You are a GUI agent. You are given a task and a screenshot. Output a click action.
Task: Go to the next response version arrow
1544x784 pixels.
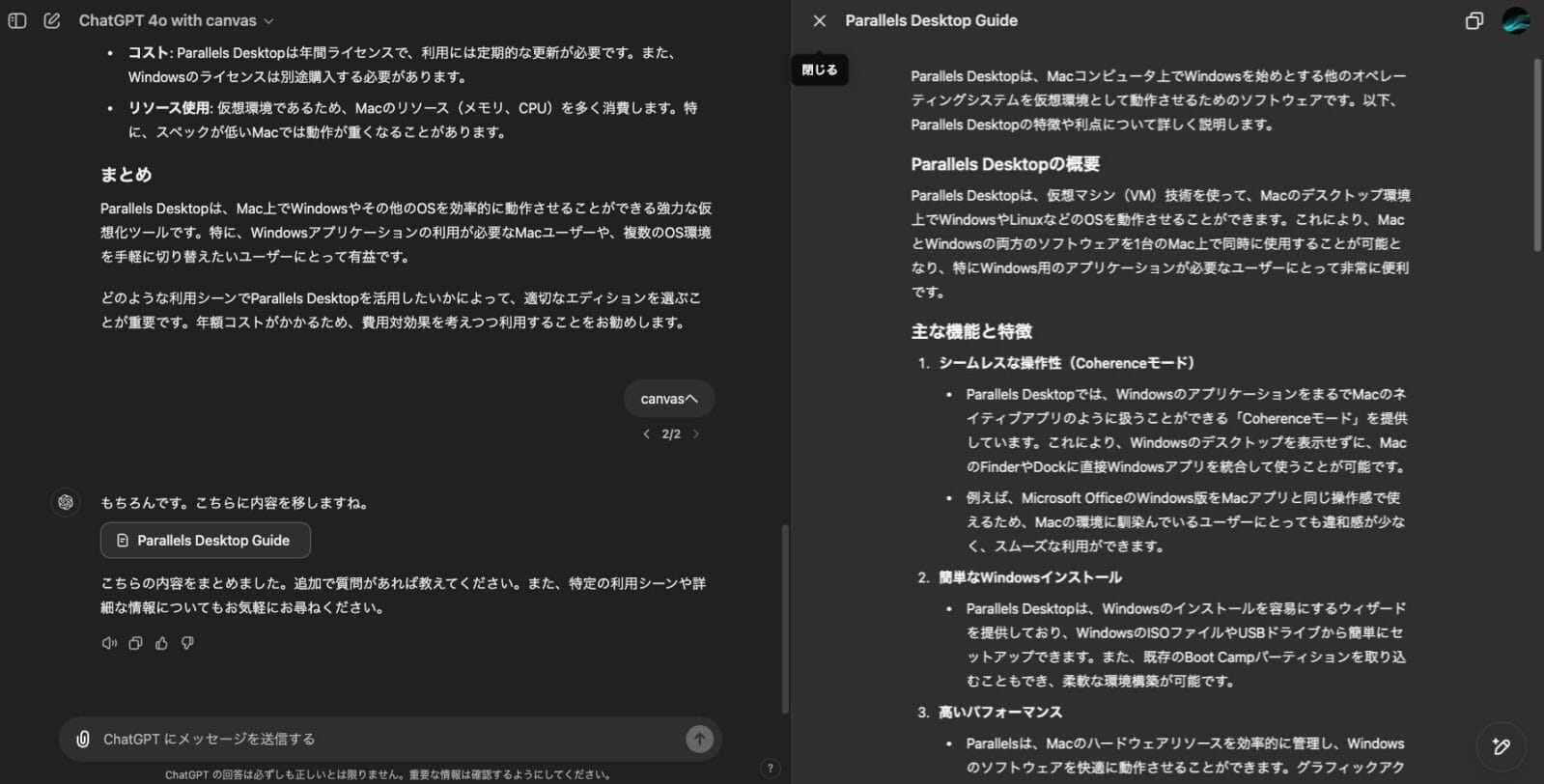point(696,434)
